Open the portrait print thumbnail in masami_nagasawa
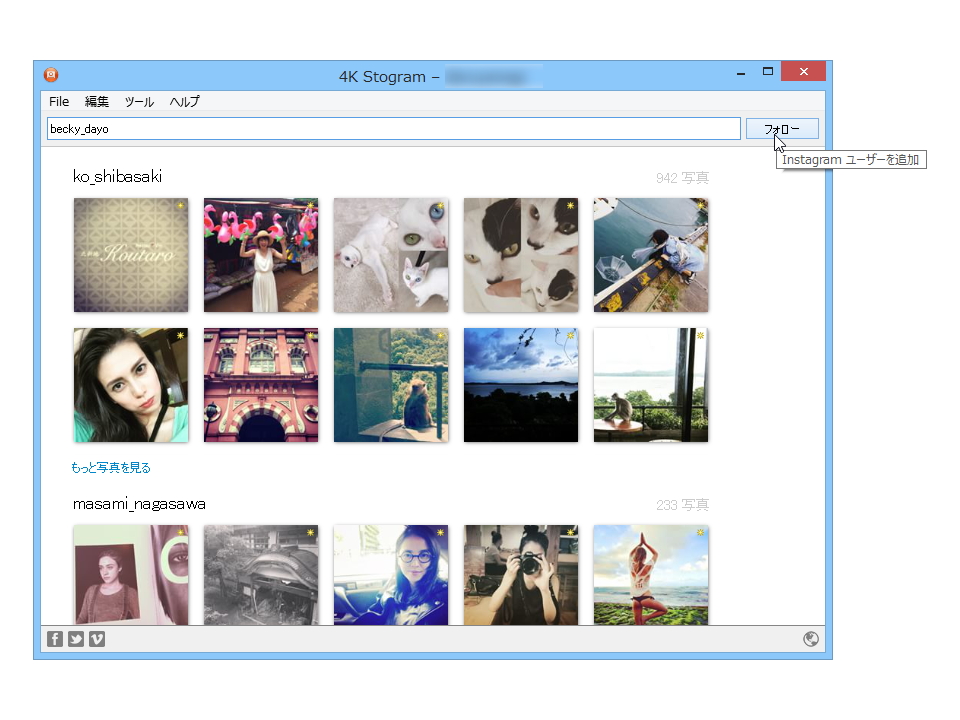 (131, 575)
